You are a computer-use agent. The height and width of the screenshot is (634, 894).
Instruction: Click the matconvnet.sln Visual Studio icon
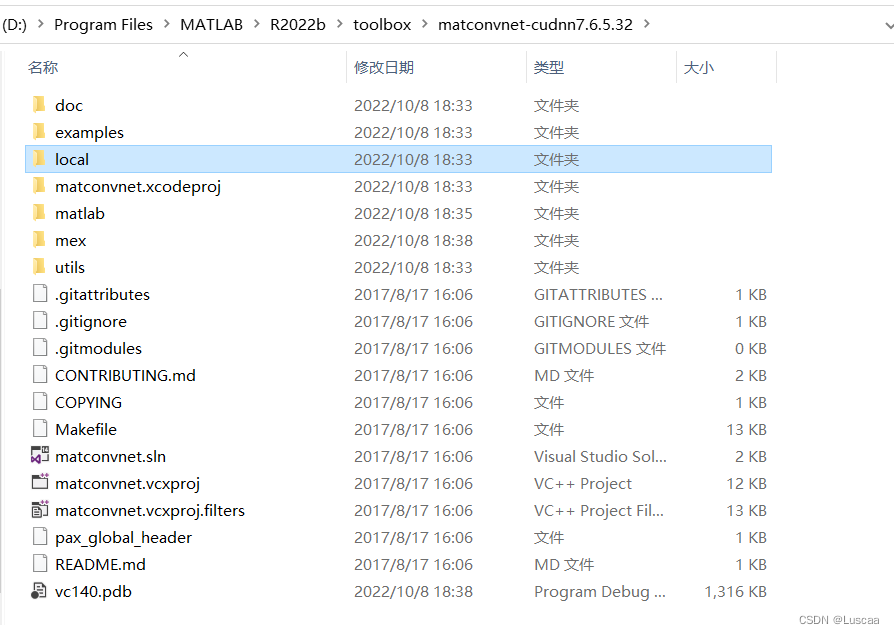[40, 455]
